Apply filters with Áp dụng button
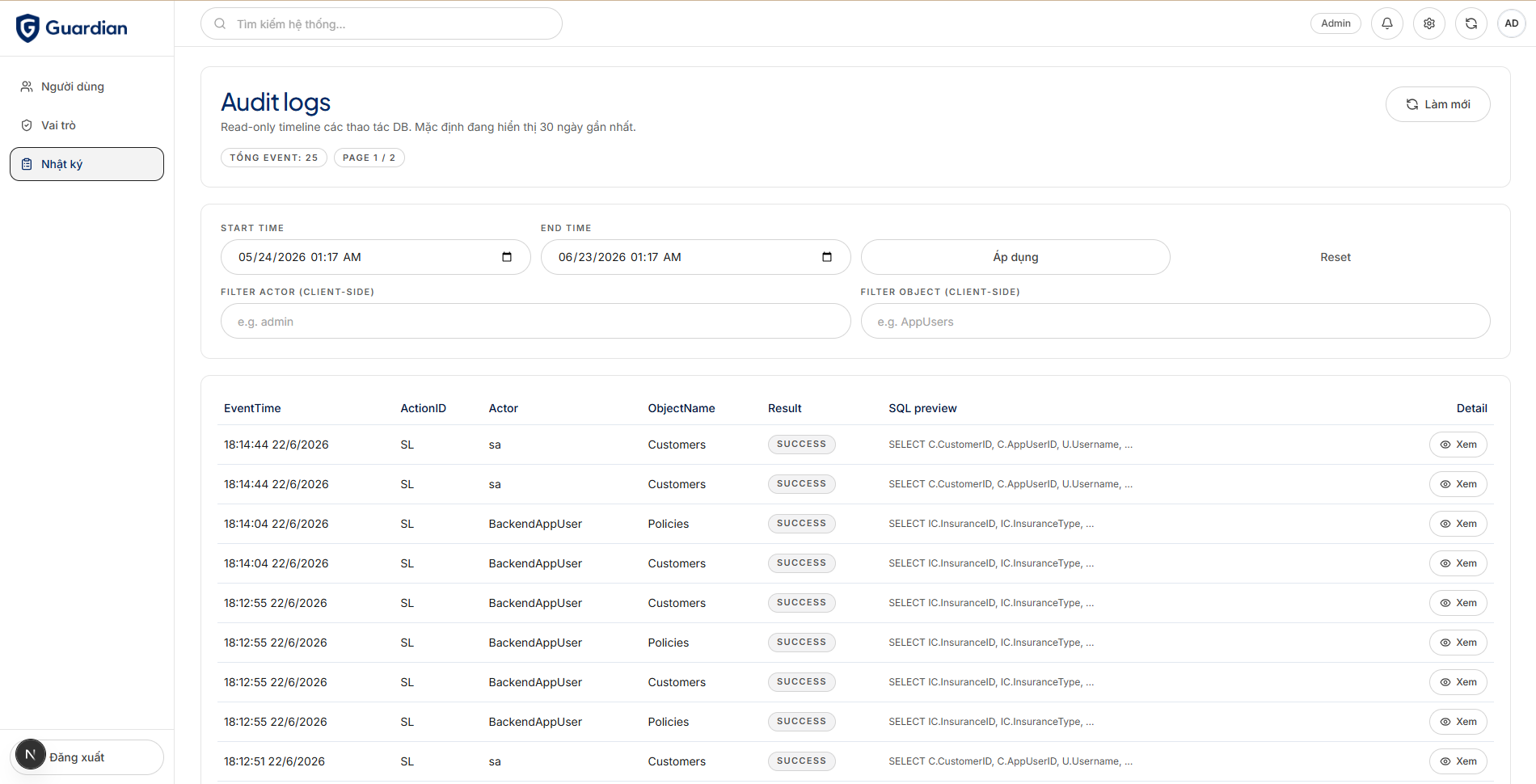Viewport: 1536px width, 784px height. [x=1015, y=257]
